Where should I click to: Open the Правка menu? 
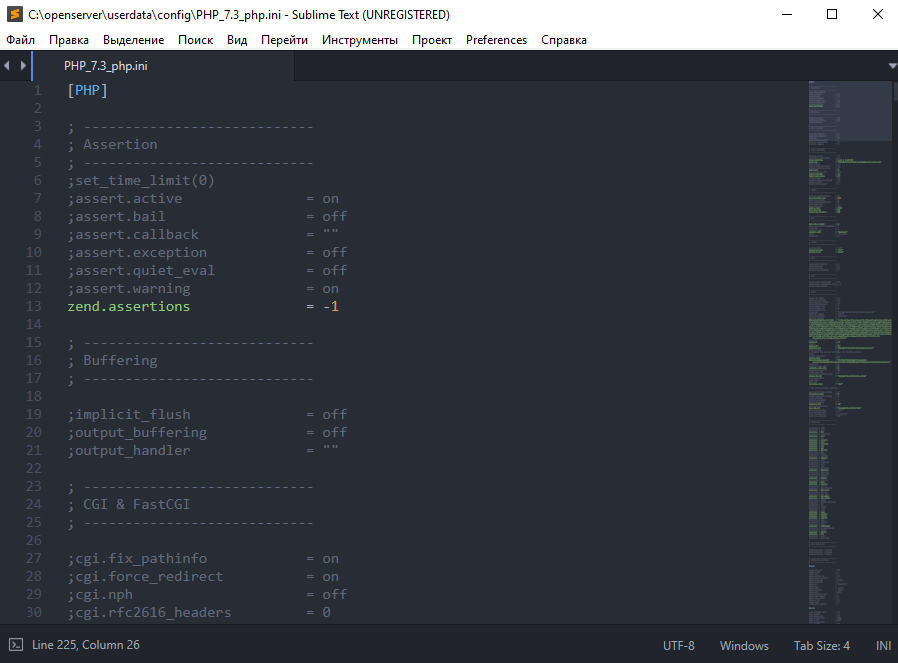point(69,40)
